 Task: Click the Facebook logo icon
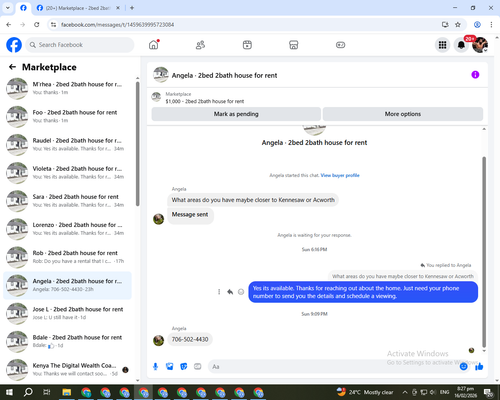14,45
